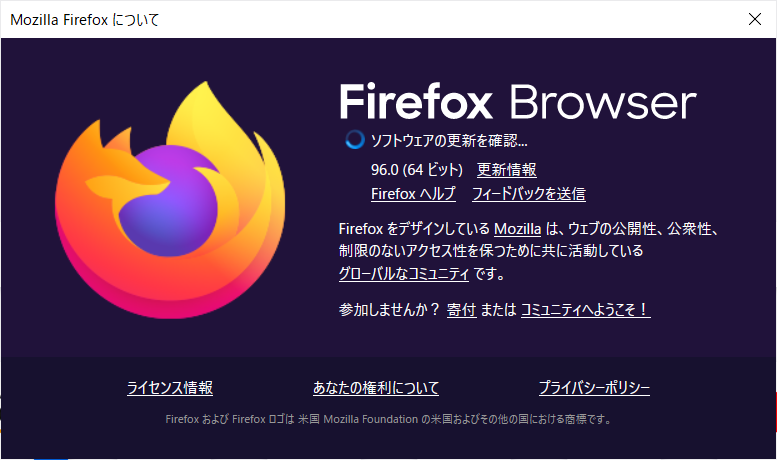
Task: Close the Mozilla Firefox について dialog
Action: (x=754, y=19)
